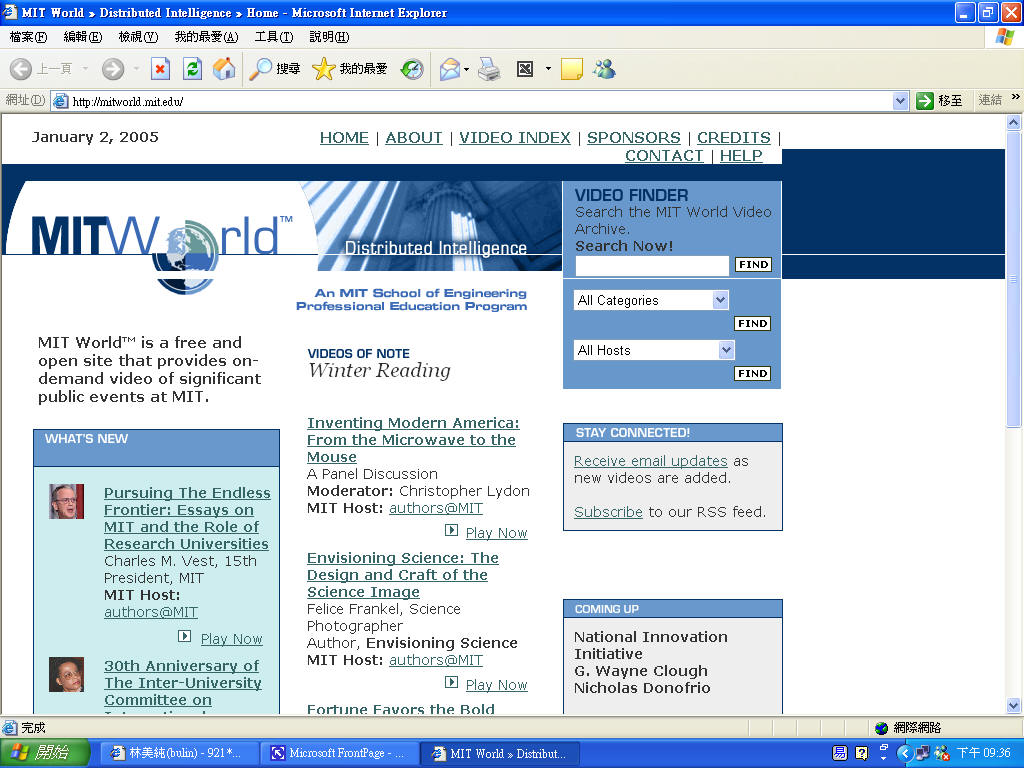The image size is (1024, 768).
Task: Open the 檔案 (File) menu
Action: pos(29,37)
